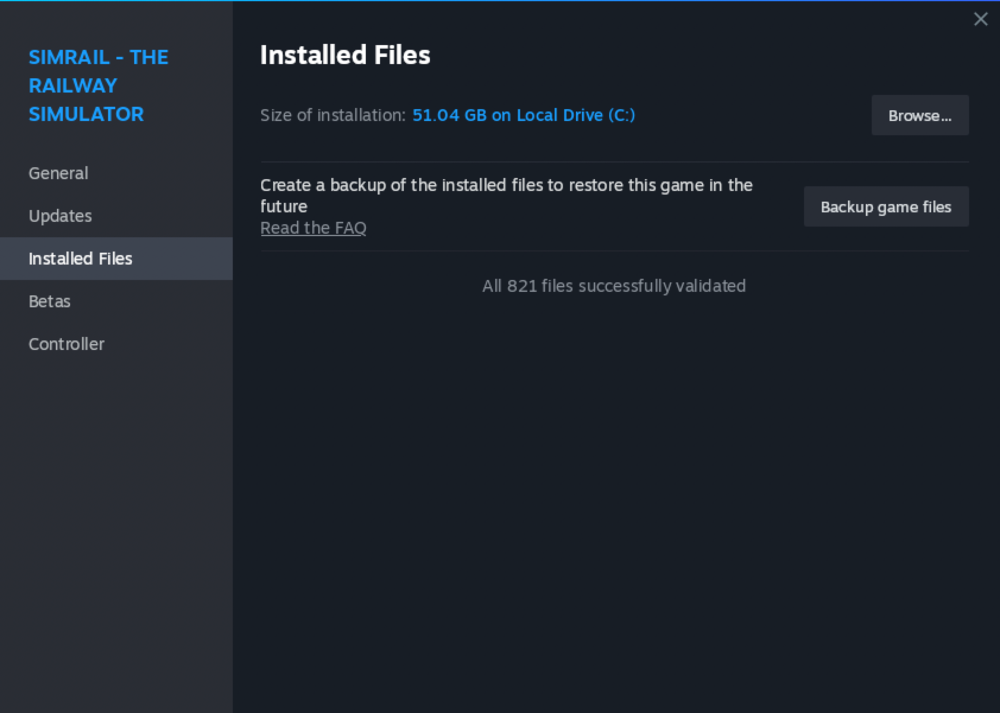Click the Backup game files button
The image size is (1000, 713).
886,206
